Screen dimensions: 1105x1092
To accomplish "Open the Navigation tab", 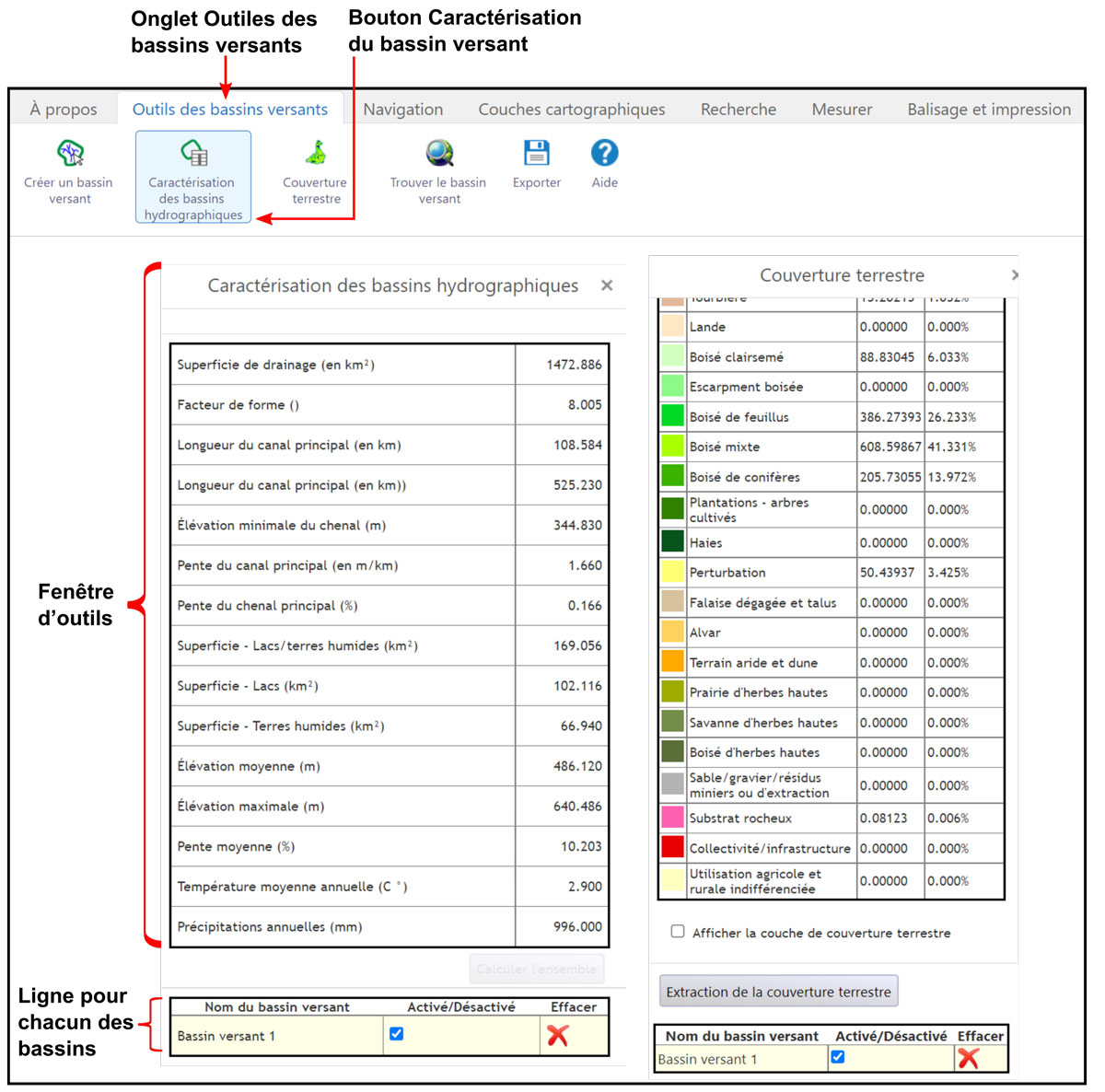I will [403, 110].
